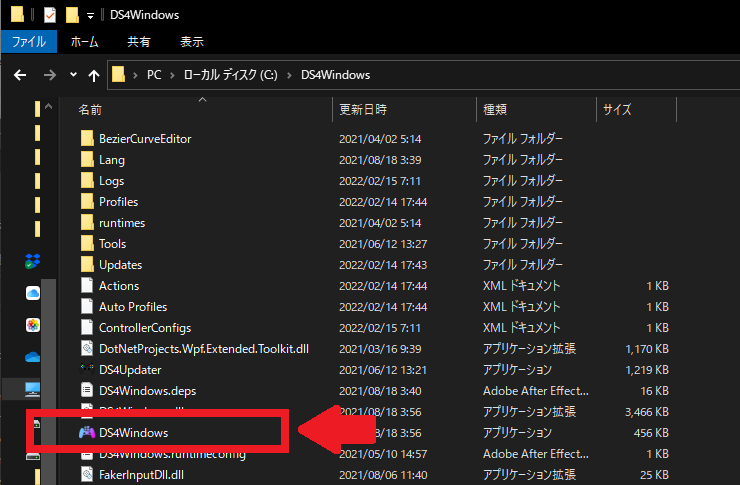The height and width of the screenshot is (485, 740).
Task: Sort files by the 種類 column
Action: [x=495, y=109]
